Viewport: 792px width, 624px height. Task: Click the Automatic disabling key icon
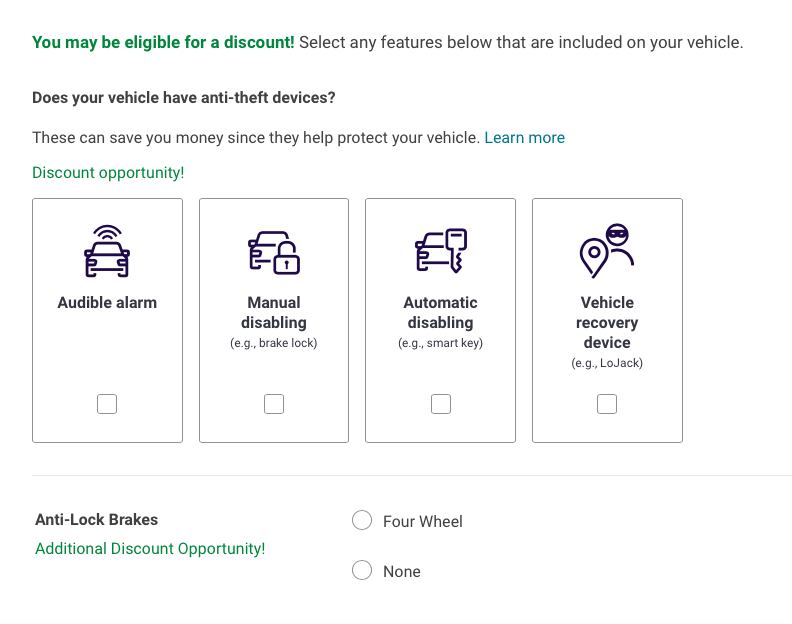pos(440,251)
